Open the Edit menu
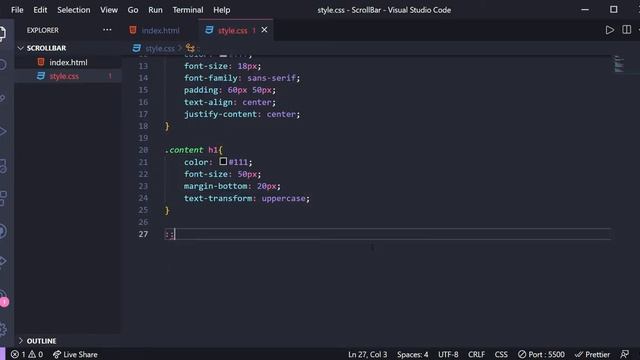This screenshot has height=360, width=640. [40, 10]
